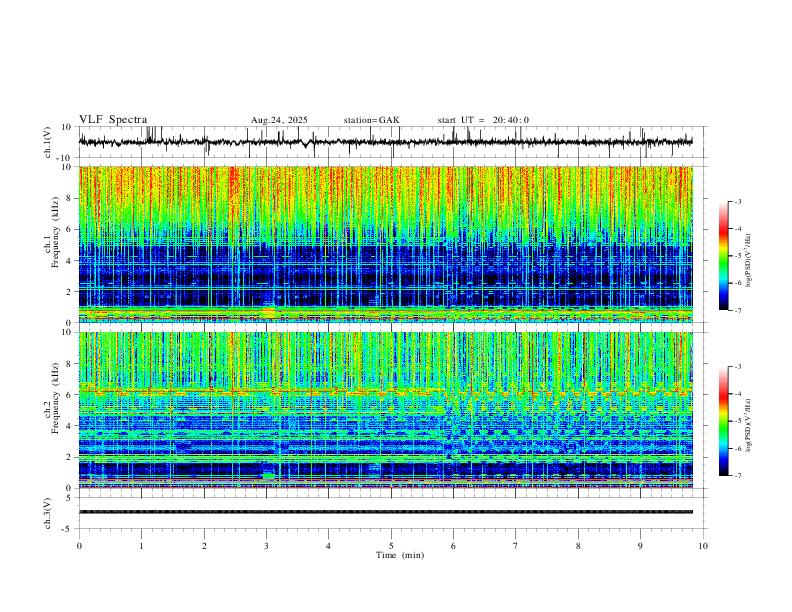Click inside the ch.1 spectrogram panel

(x=385, y=244)
